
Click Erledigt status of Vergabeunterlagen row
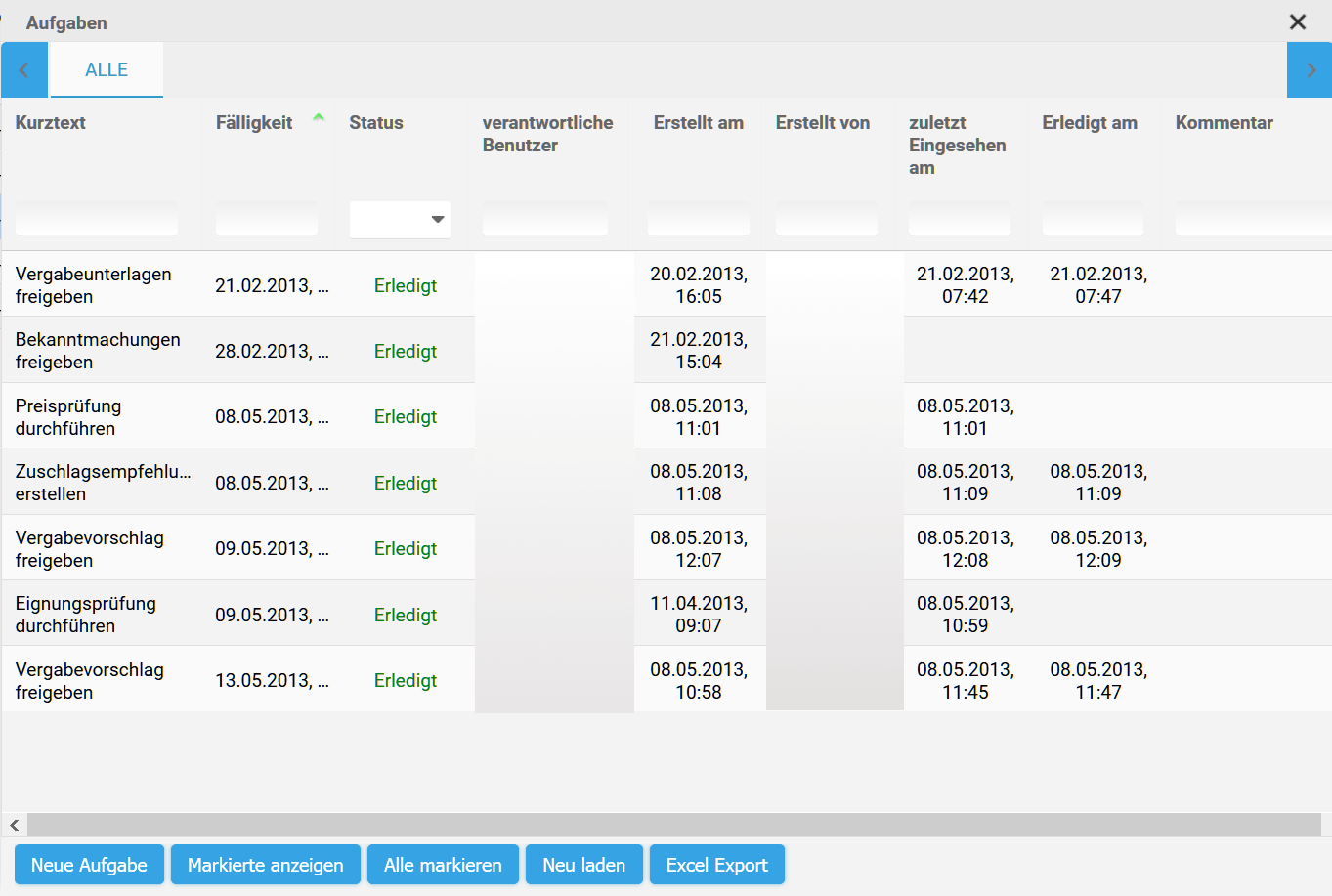(x=406, y=285)
